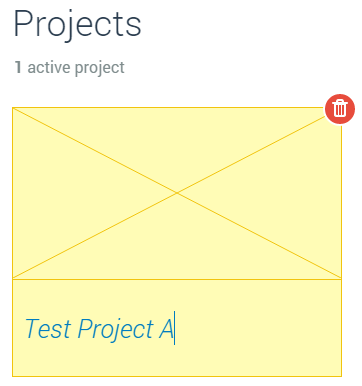Screen dimensions: 362x386
Task: Click the red trash delete icon
Action: tap(340, 109)
